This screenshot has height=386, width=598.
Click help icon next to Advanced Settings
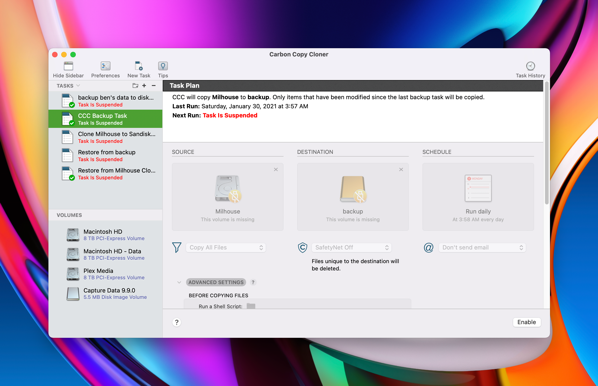click(x=253, y=282)
